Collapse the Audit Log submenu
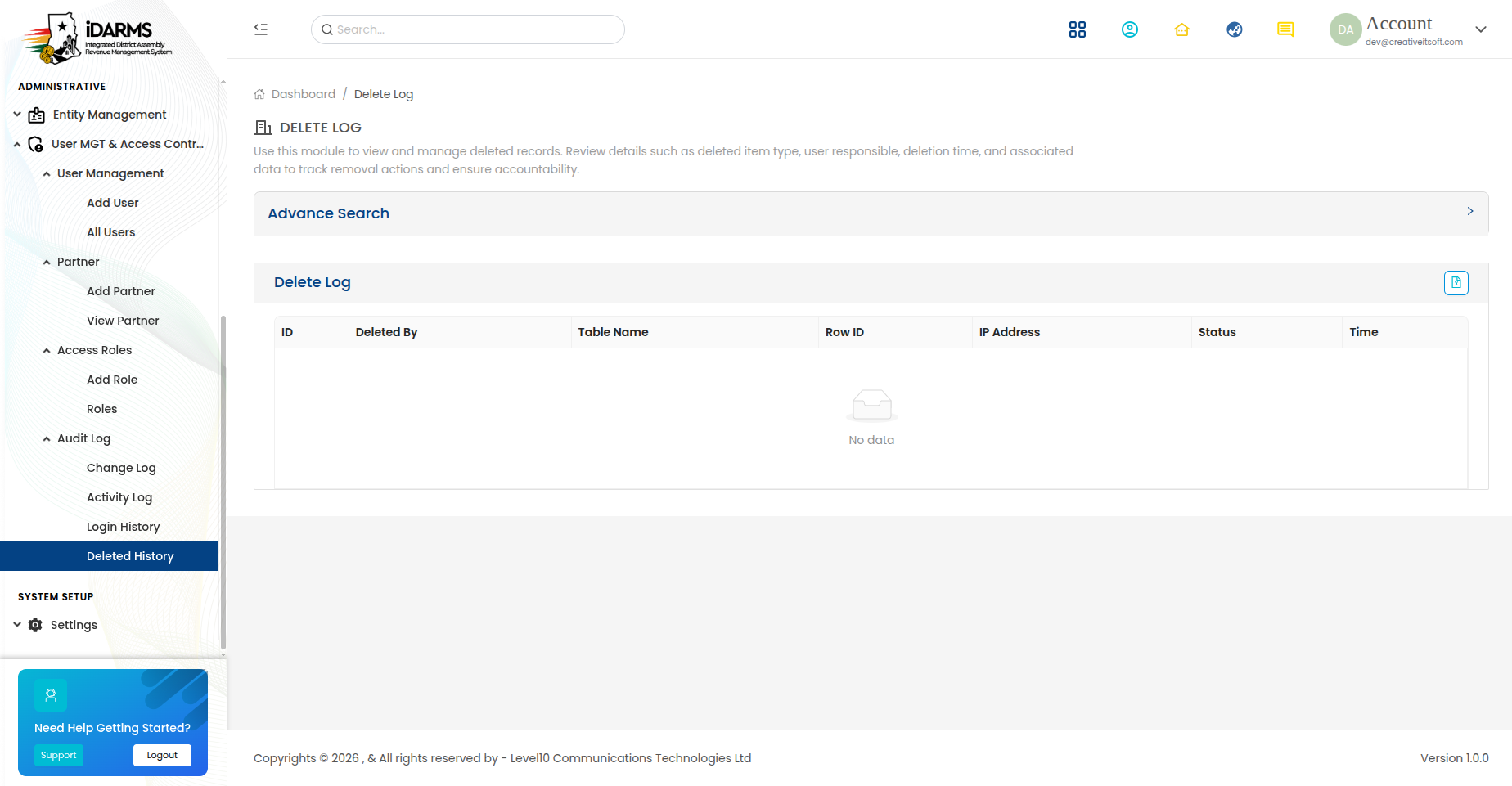1512x786 pixels. (x=47, y=439)
